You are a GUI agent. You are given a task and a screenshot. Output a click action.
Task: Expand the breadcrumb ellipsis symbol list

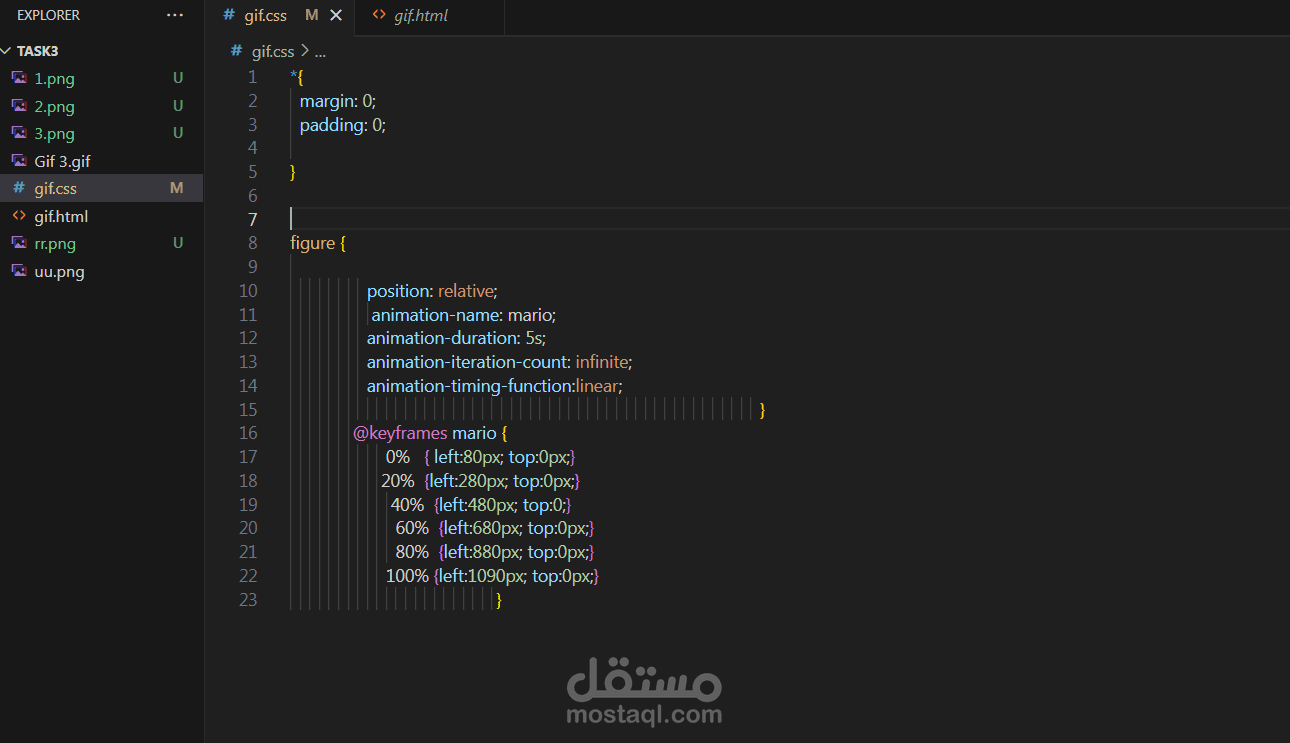320,51
